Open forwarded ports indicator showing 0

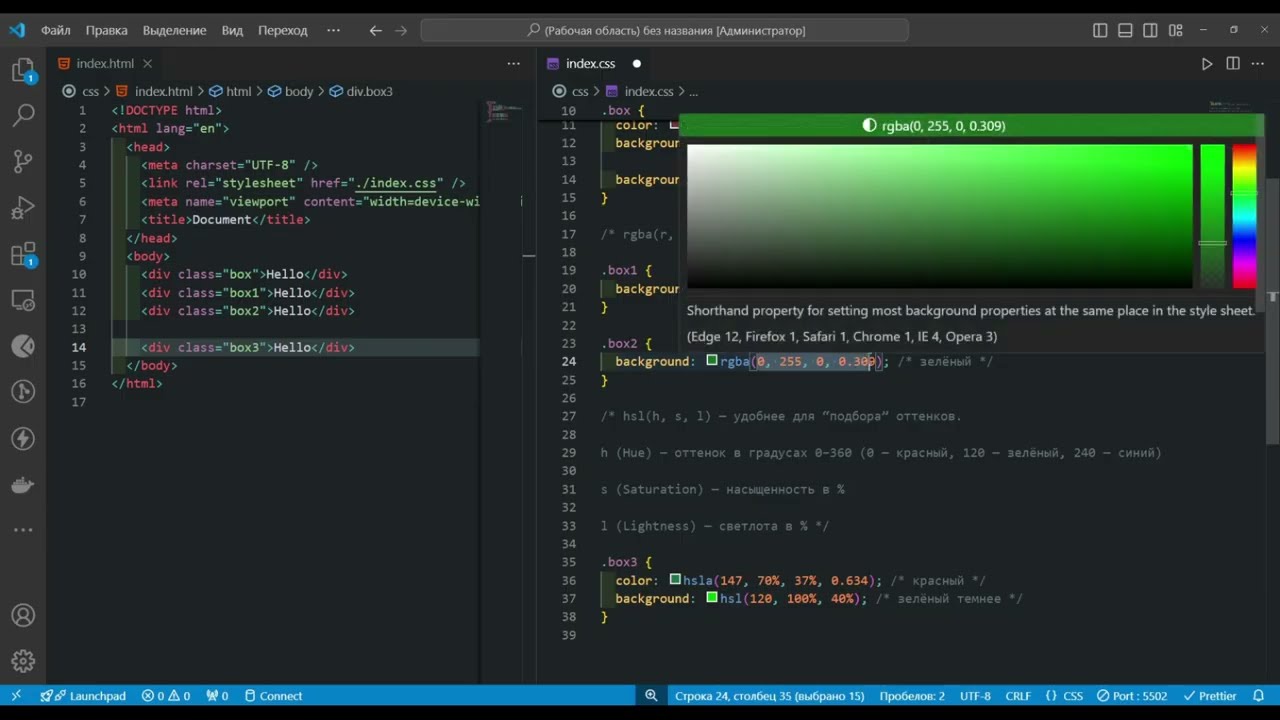217,696
